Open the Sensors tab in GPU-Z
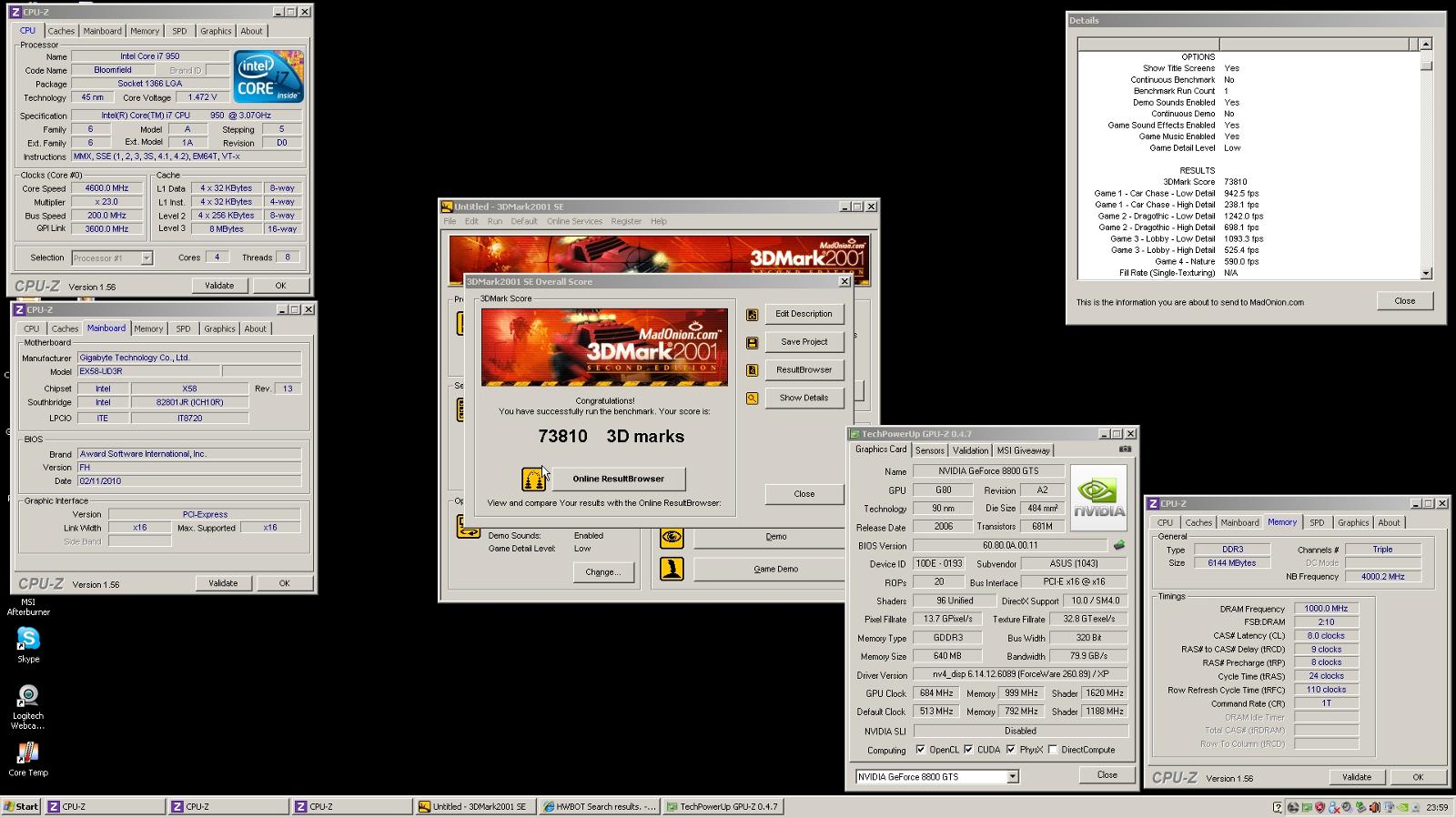 (x=929, y=450)
